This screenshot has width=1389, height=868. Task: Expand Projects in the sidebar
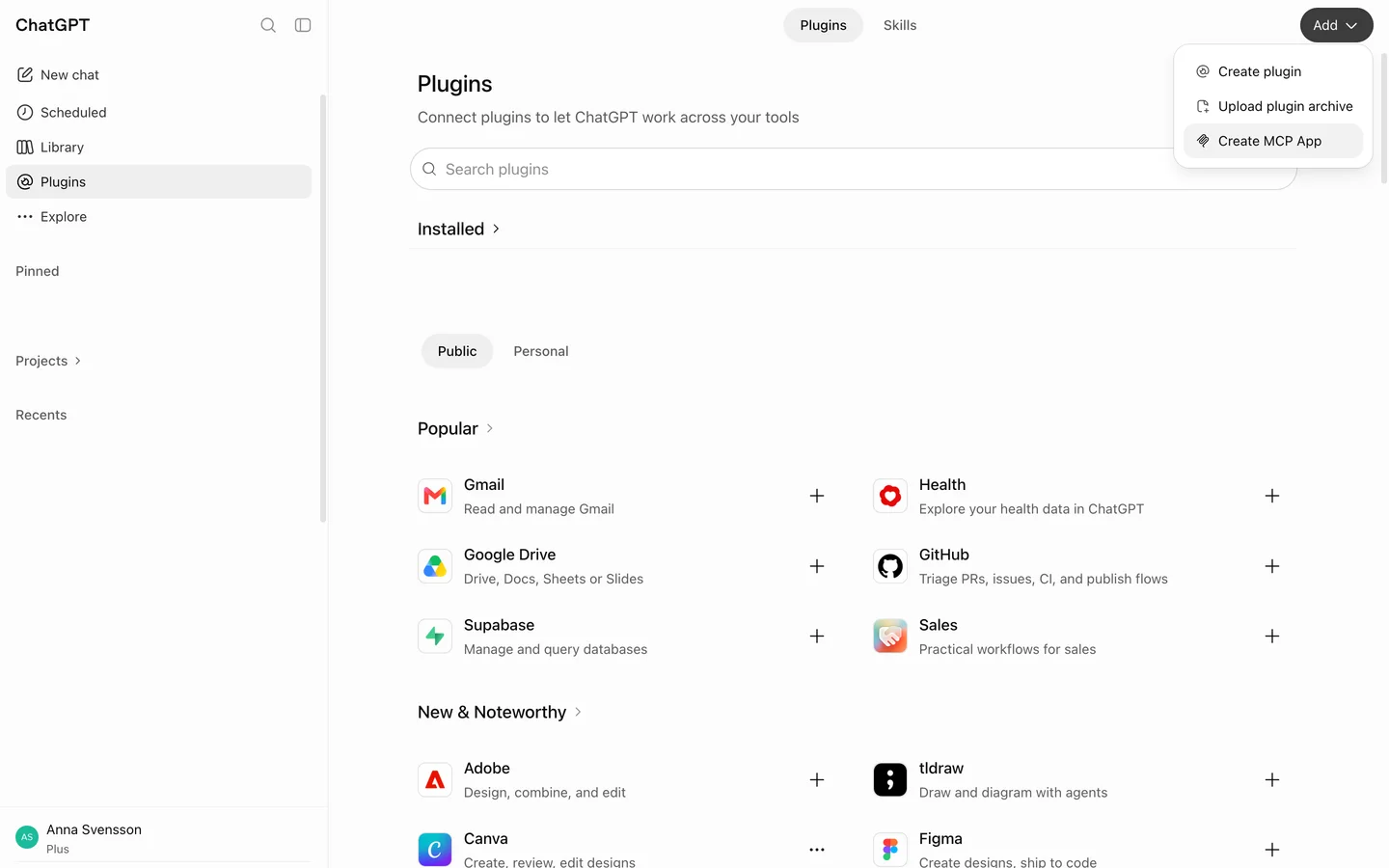click(48, 361)
